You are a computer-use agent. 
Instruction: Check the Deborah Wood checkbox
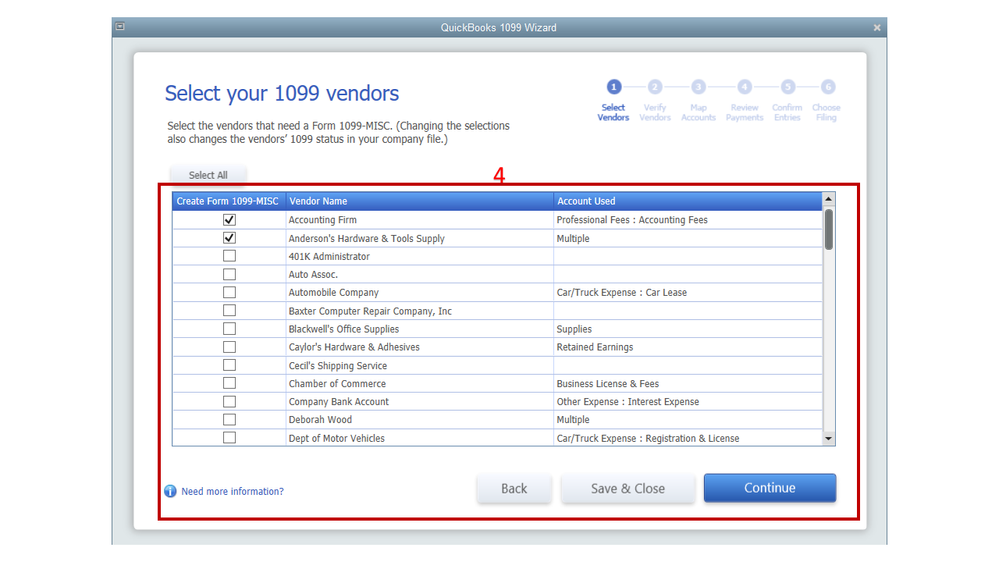pos(229,420)
